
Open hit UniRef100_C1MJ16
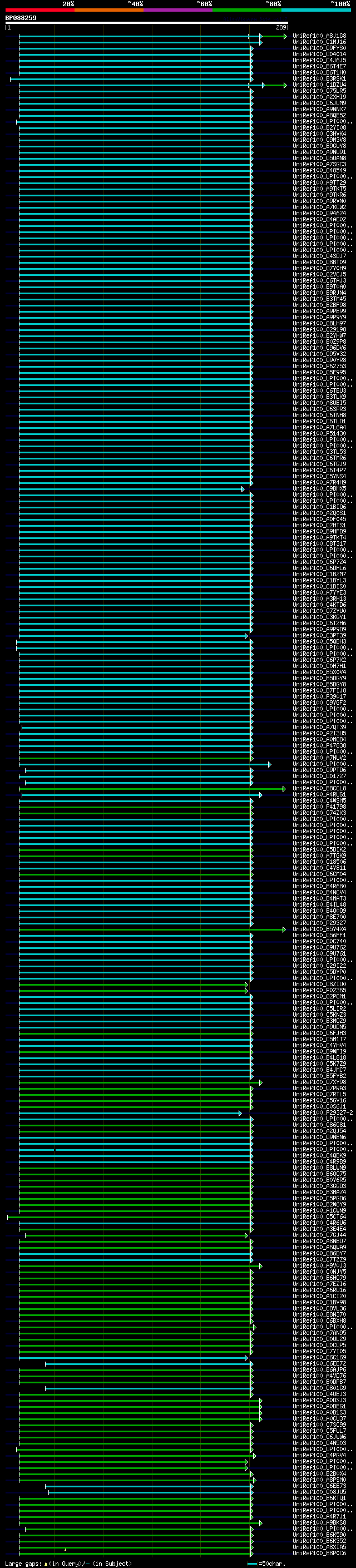coord(319,42)
